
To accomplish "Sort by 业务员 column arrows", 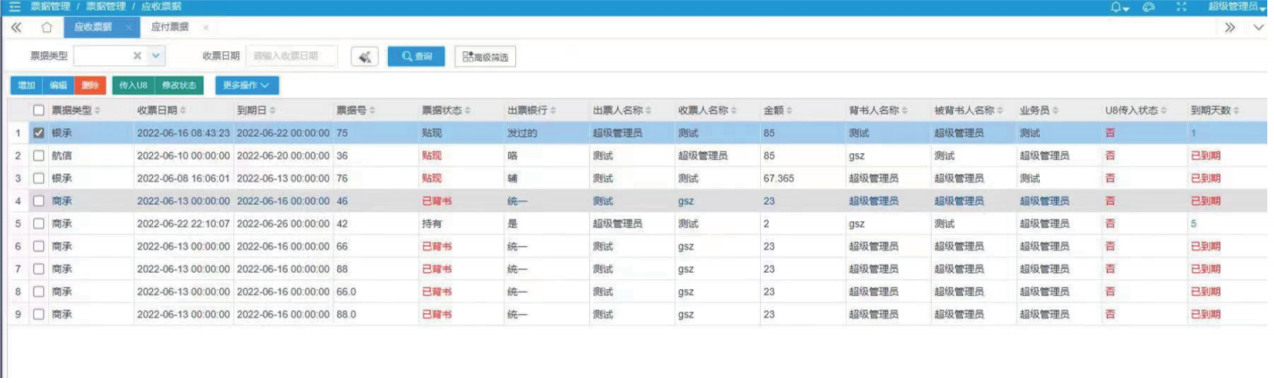I will (x=1056, y=110).
